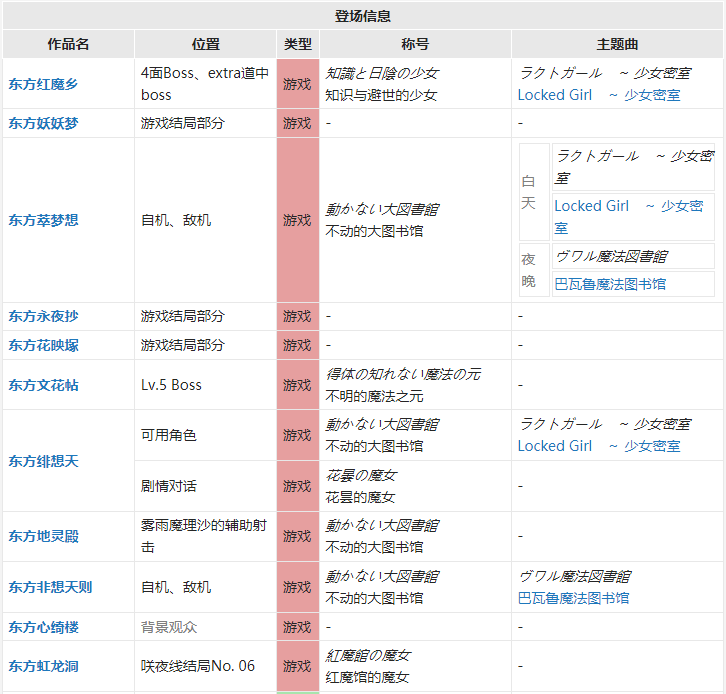Screen dimensions: 726x694
Task: Click the 作品名 column header
Action: point(68,44)
